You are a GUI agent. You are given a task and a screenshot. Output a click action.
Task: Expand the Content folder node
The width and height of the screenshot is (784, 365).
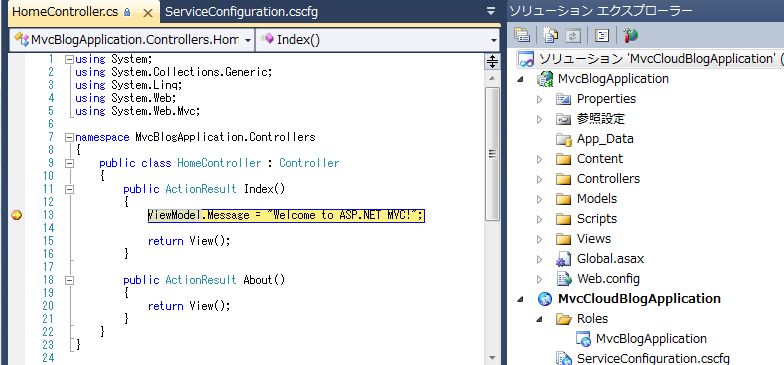pos(539,159)
